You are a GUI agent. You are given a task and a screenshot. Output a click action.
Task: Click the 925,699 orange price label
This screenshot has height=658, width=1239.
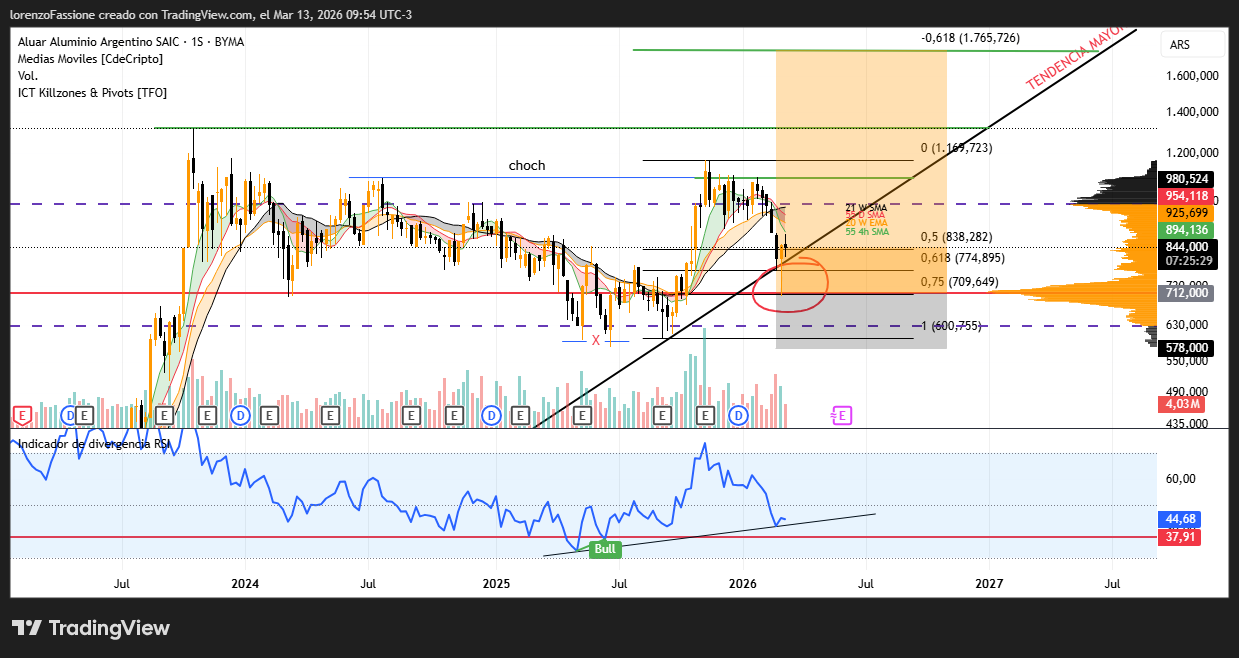point(1184,213)
